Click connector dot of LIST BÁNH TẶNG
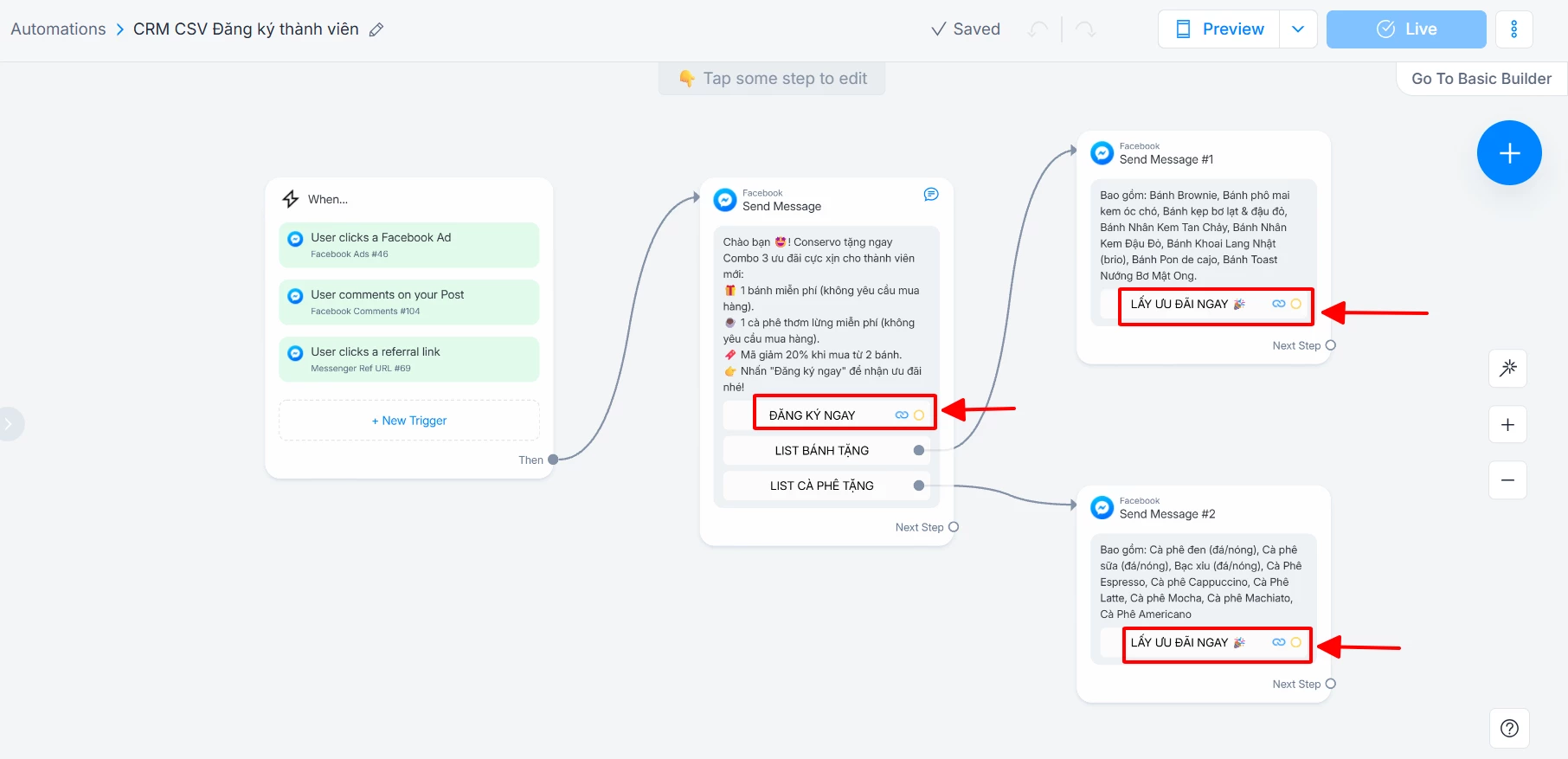 [x=919, y=451]
